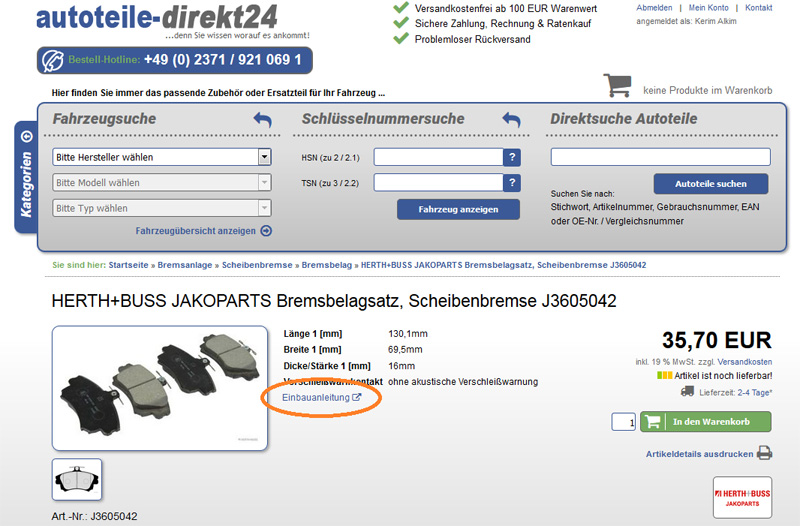Focus the HSN input field
Image resolution: width=800 pixels, height=526 pixels.
tap(438, 157)
